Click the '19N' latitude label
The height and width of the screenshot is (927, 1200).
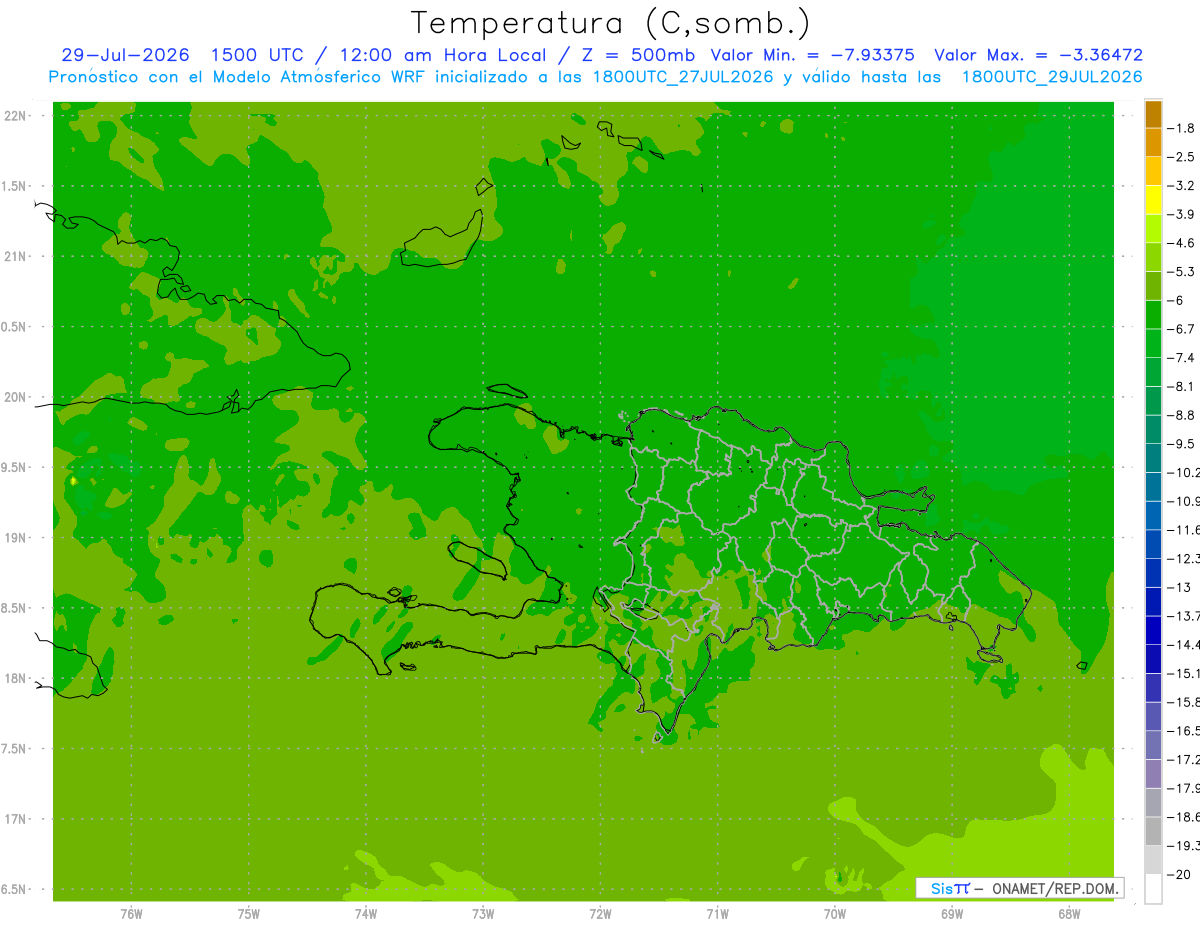coord(15,537)
